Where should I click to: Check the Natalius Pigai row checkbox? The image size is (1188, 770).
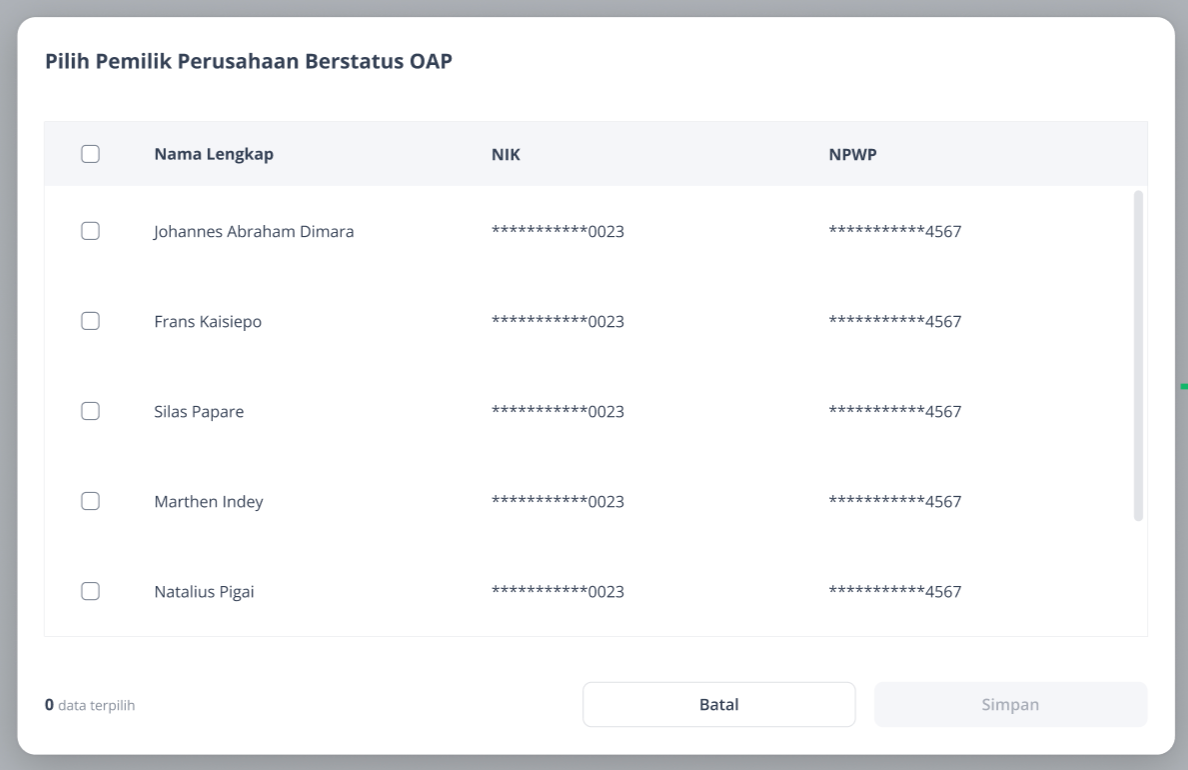pos(90,591)
